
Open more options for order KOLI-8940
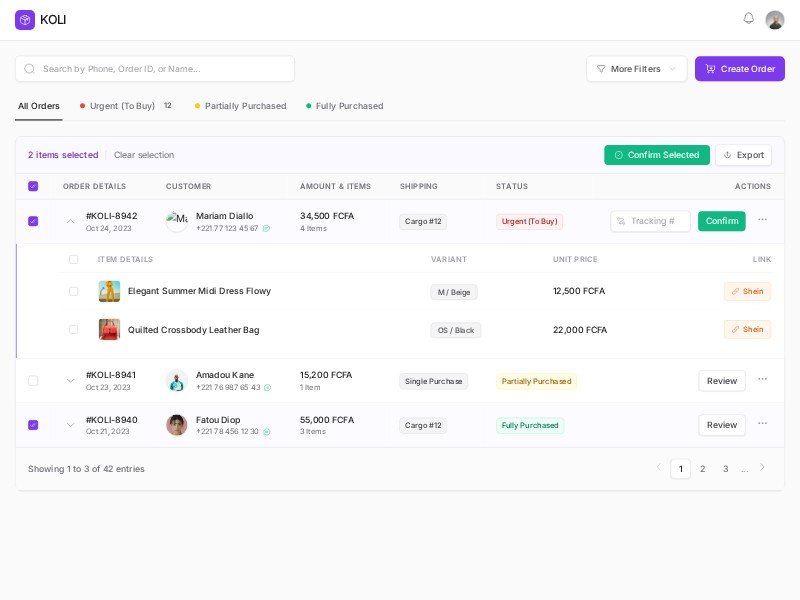point(762,424)
